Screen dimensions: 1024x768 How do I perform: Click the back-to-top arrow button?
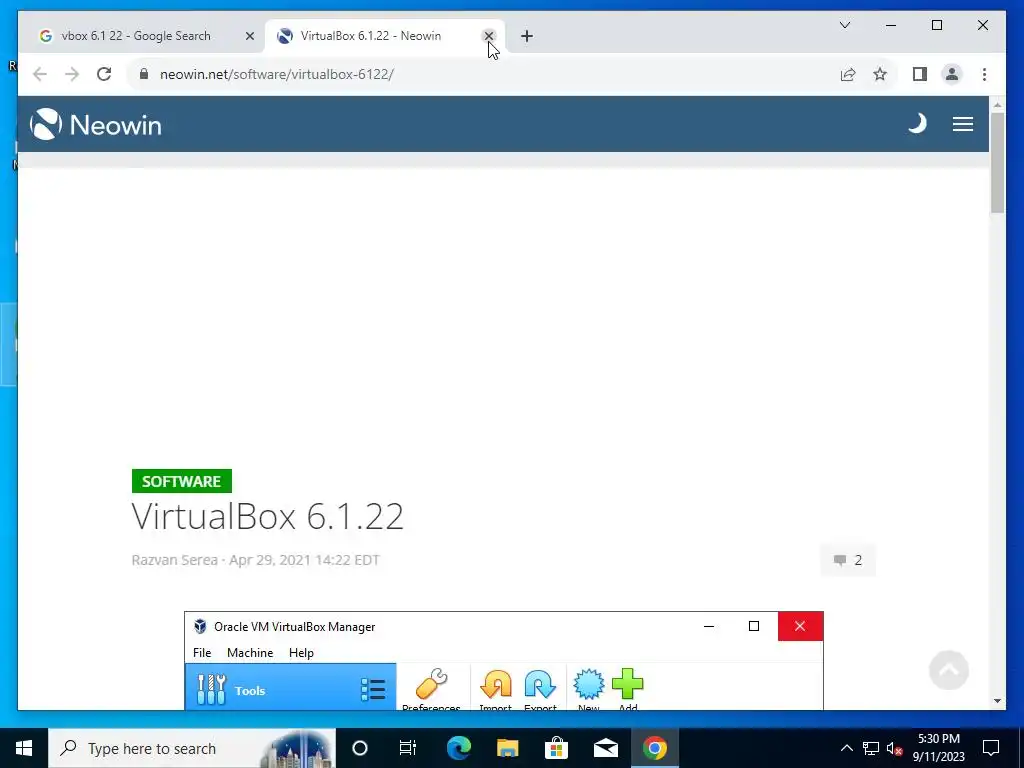click(948, 670)
